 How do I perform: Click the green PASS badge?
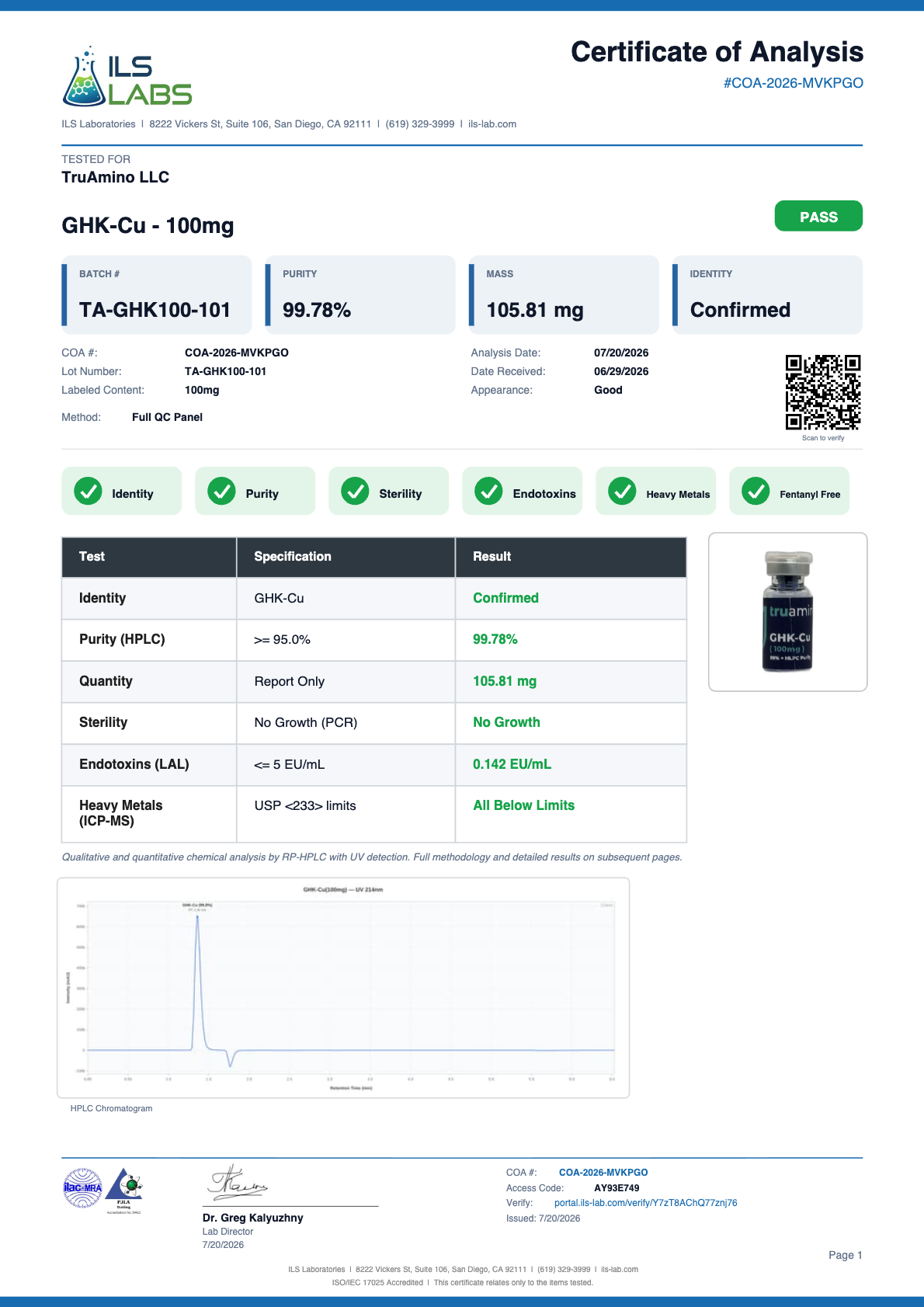pyautogui.click(x=818, y=216)
